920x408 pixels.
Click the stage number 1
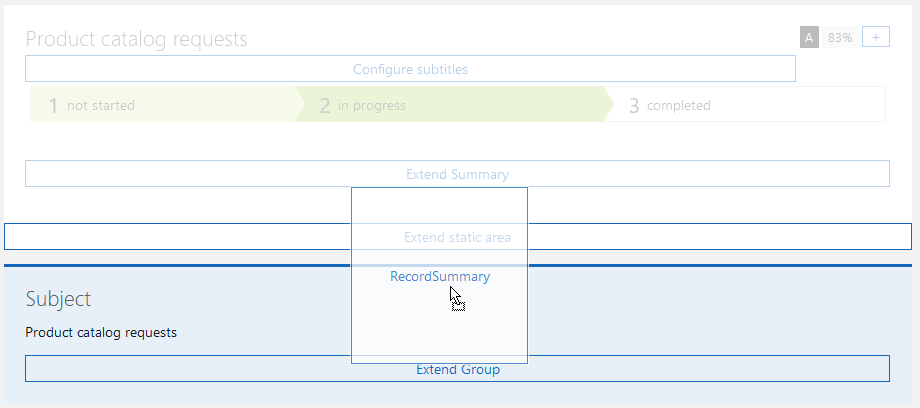[54, 106]
